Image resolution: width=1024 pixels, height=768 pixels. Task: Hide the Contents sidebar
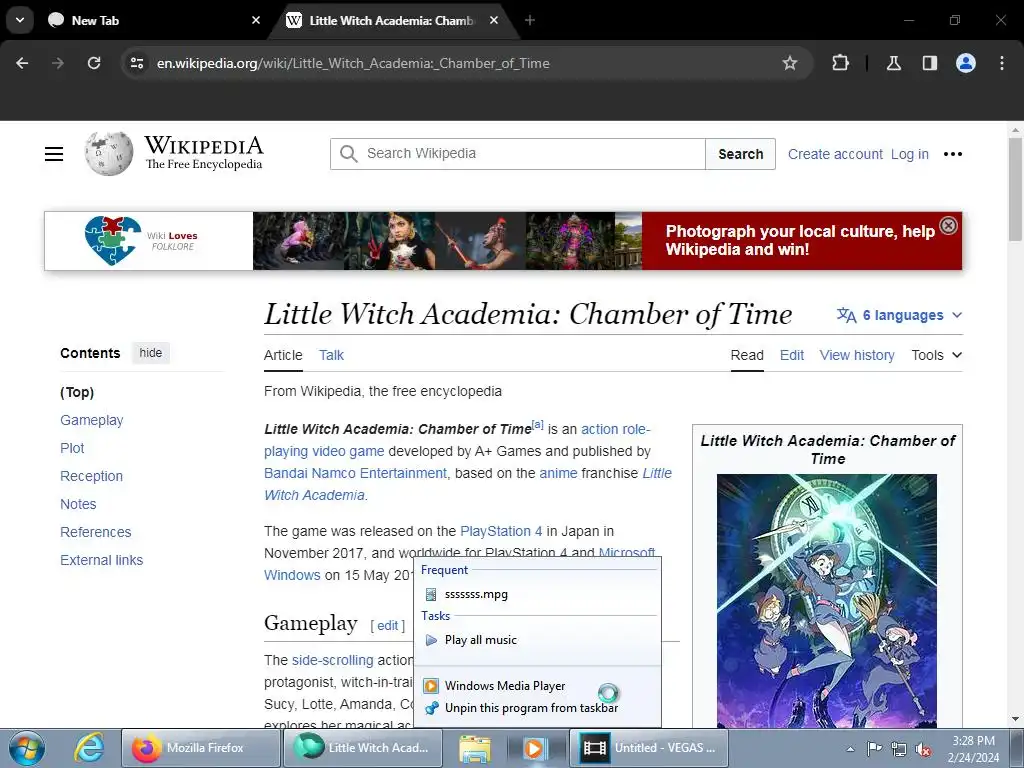coord(151,353)
